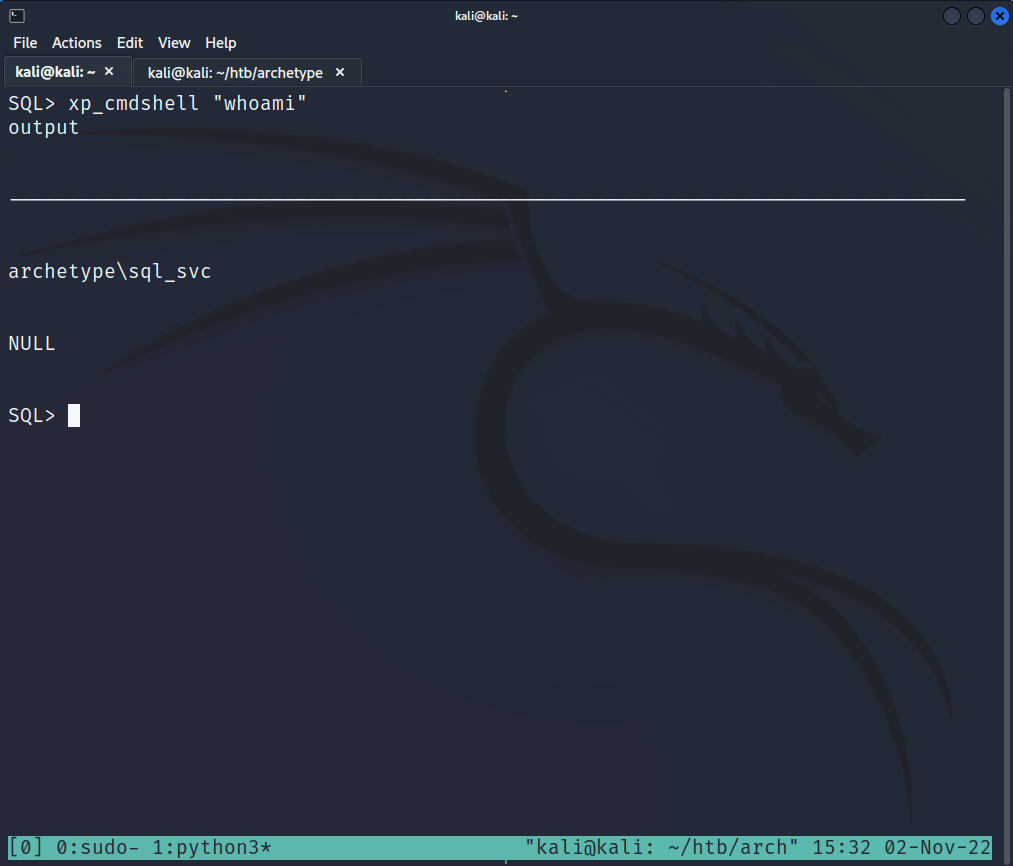Switch to the "kali@kali: ~/htb/archetype" tab
The width and height of the screenshot is (1013, 866).
pos(235,73)
